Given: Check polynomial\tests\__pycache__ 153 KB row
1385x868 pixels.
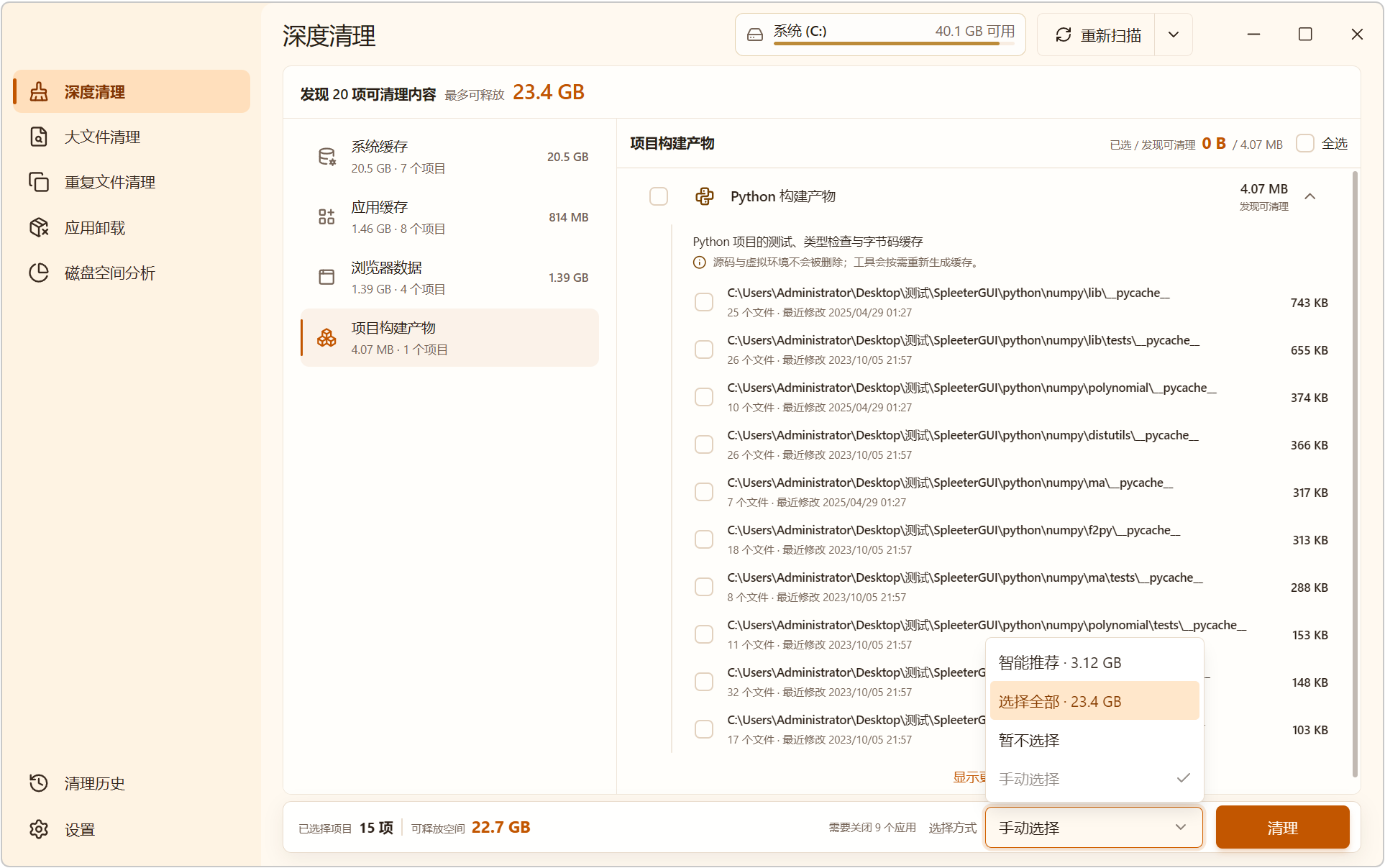Looking at the screenshot, I should click(704, 634).
